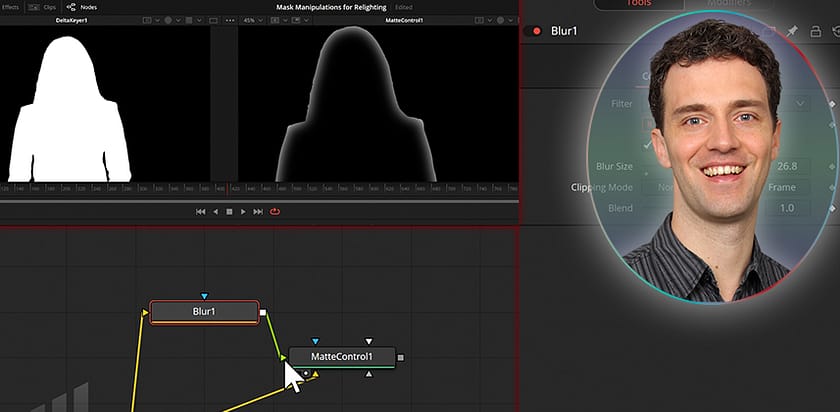Toggle keyframe diamond on the Clipping Mode row
The image size is (840, 412).
click(832, 188)
